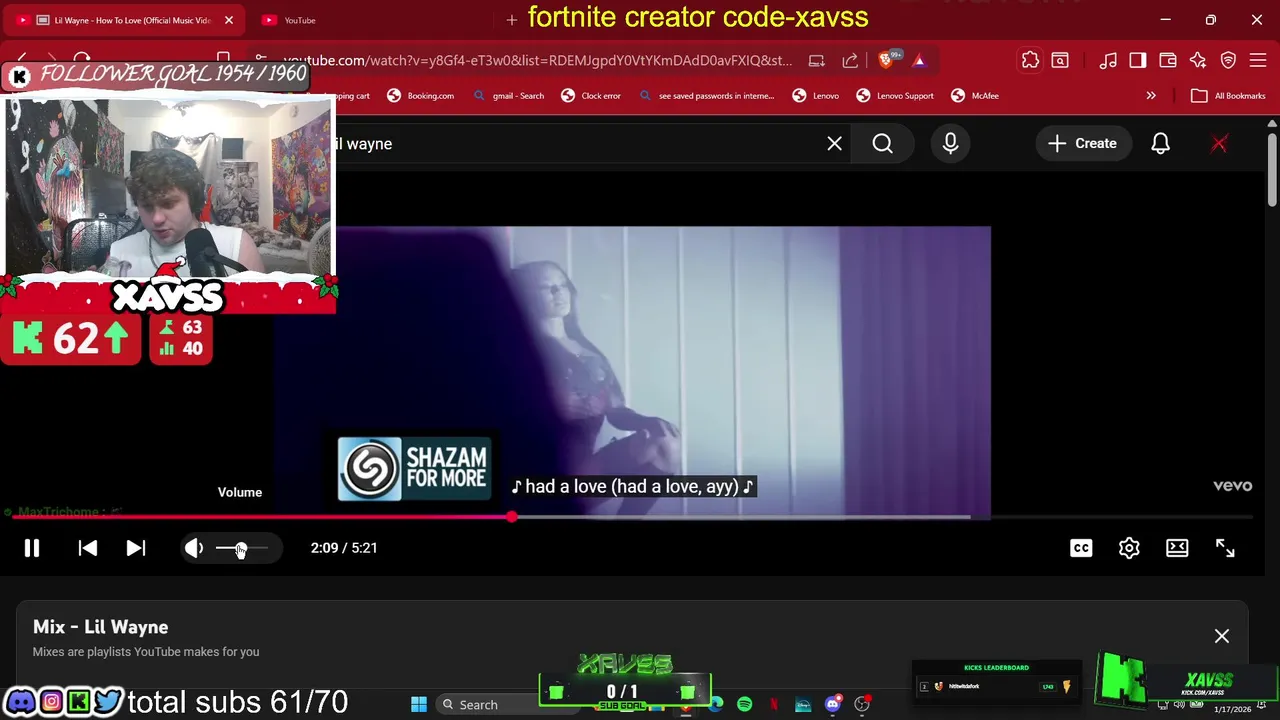The height and width of the screenshot is (720, 1280).
Task: Skip to the next video
Action: click(135, 548)
